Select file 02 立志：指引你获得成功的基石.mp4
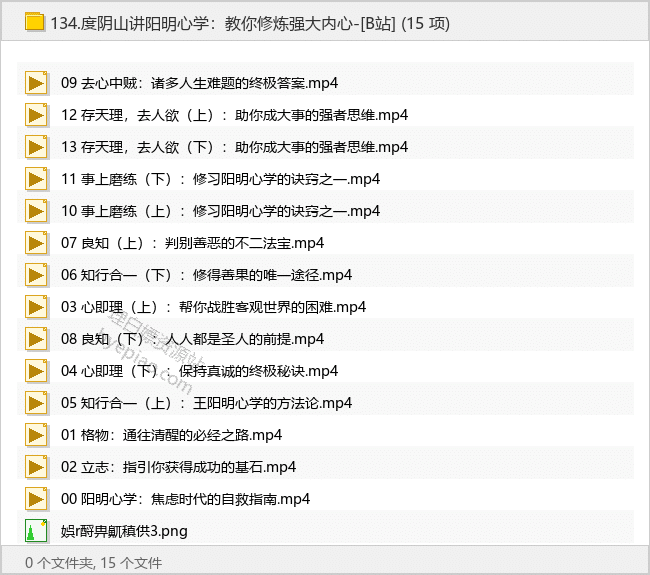This screenshot has width=650, height=575. [x=178, y=467]
